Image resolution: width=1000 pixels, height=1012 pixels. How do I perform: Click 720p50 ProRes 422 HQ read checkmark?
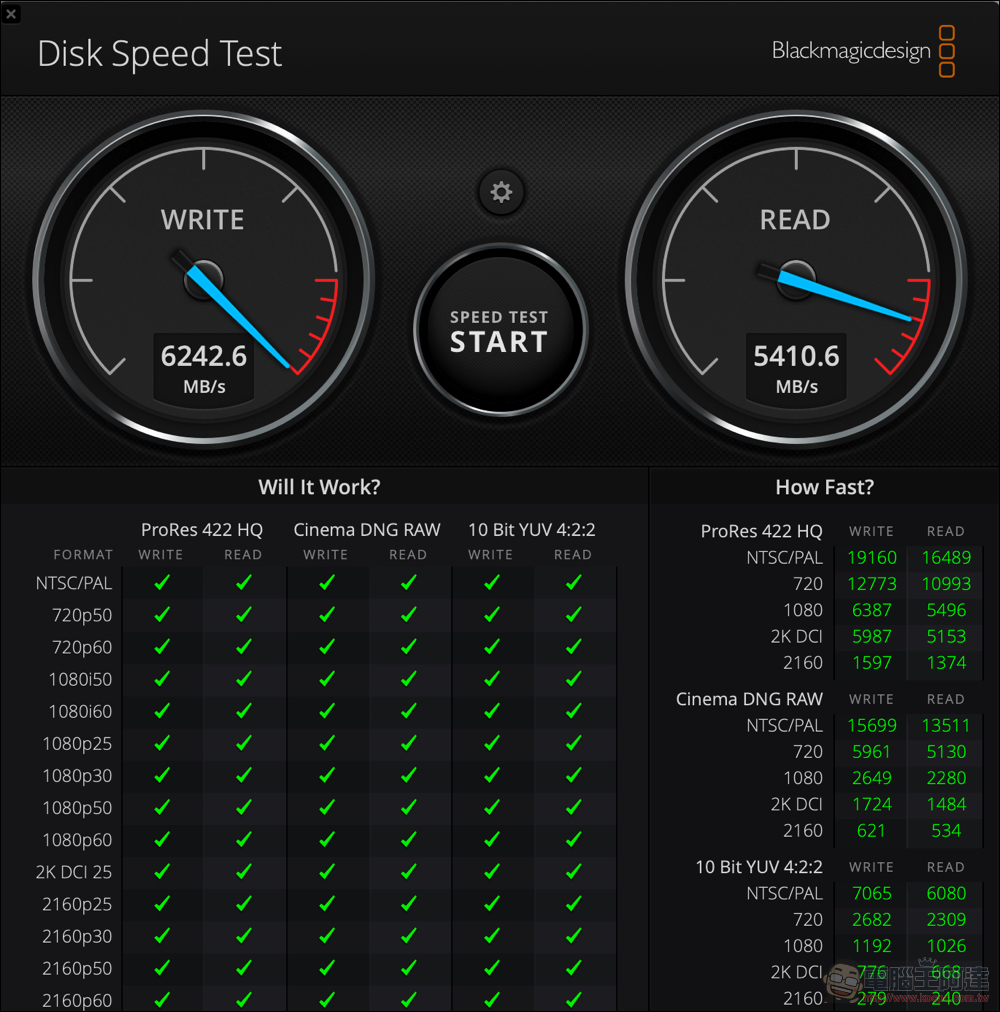pyautogui.click(x=243, y=615)
